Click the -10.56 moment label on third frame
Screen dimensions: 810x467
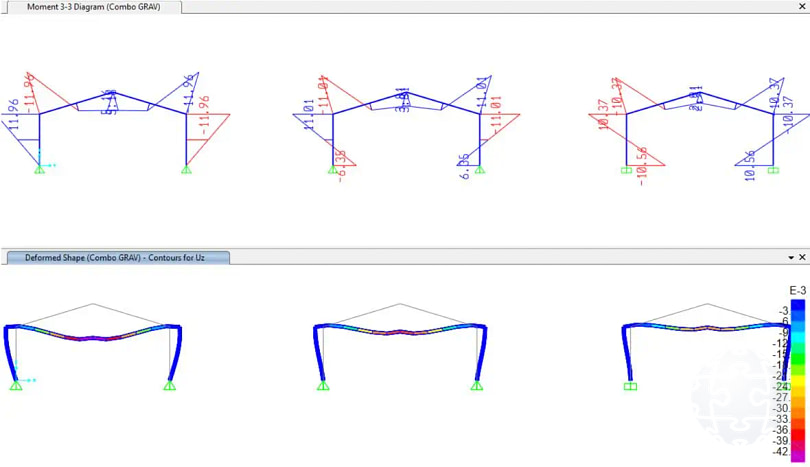point(642,166)
